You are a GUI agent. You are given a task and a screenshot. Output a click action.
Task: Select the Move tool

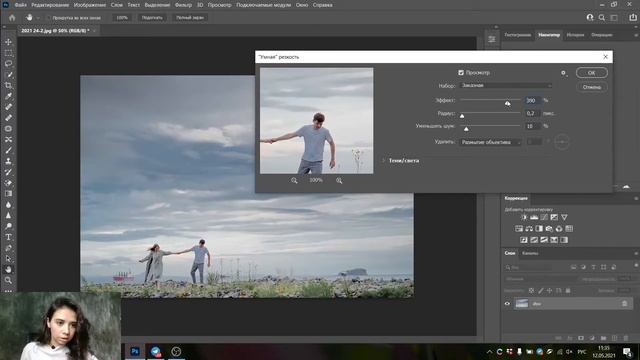[x=8, y=42]
